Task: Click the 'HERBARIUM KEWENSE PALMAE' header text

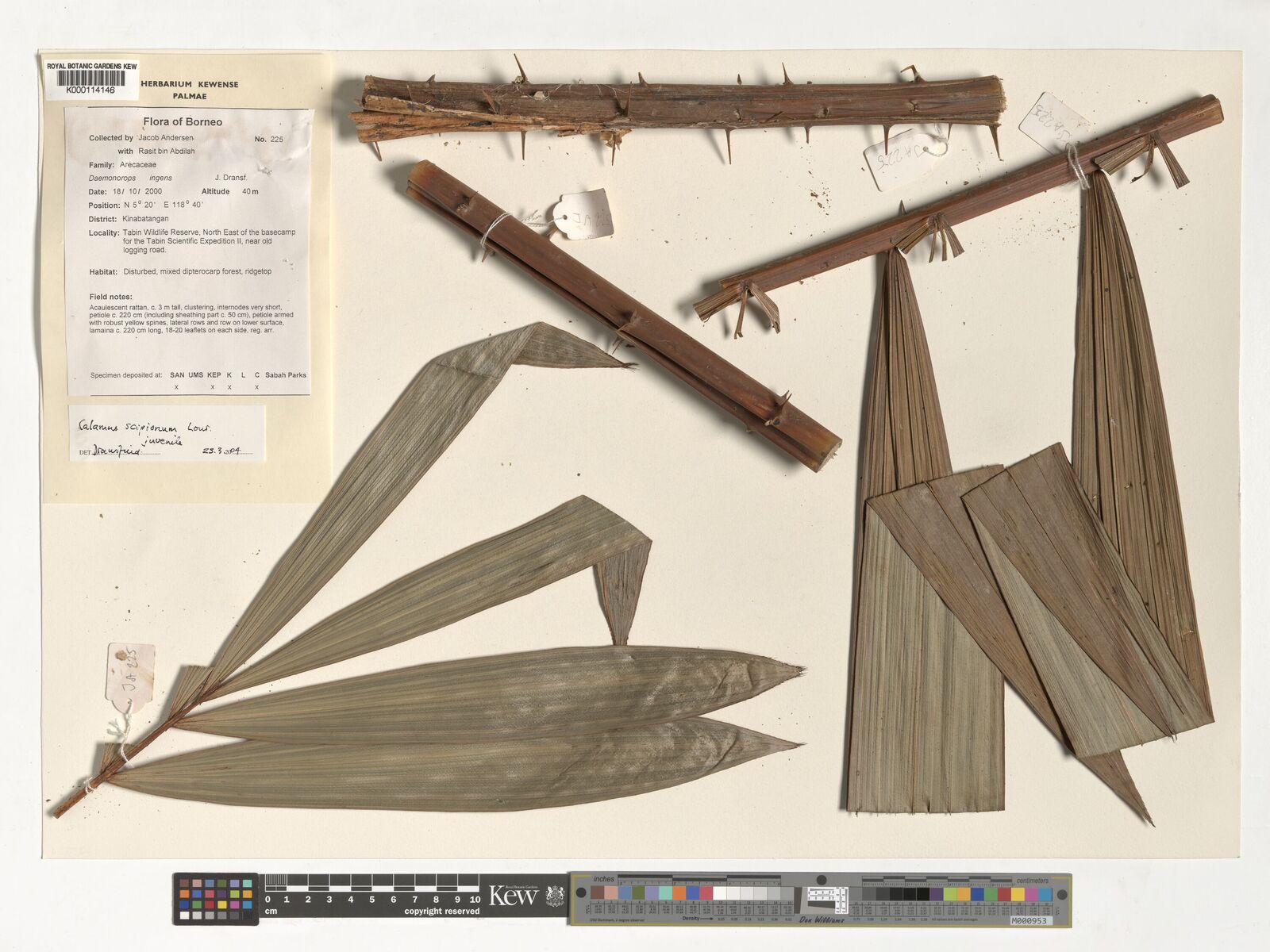Action: 189,90
